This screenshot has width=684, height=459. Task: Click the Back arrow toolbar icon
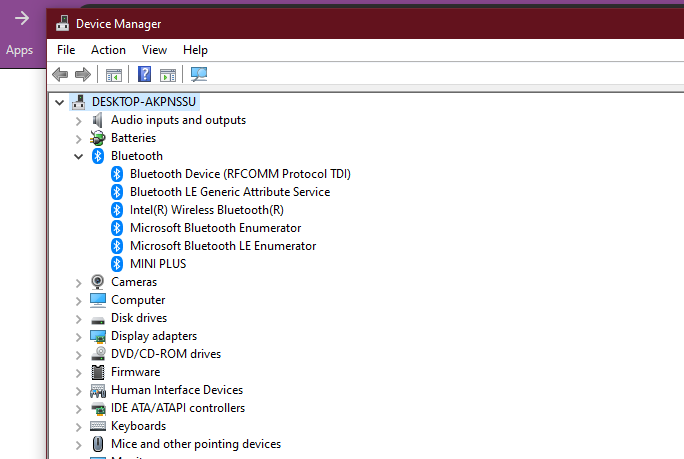point(60,75)
